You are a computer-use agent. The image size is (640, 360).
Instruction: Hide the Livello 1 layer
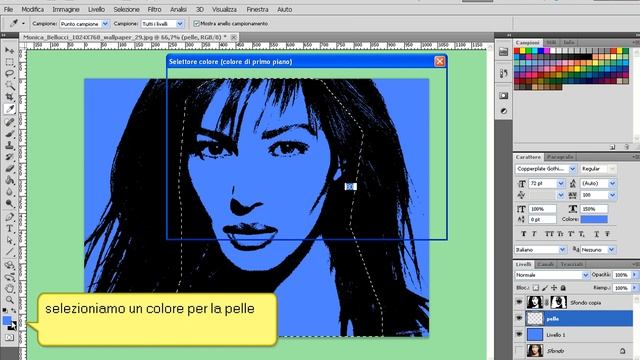pos(519,334)
